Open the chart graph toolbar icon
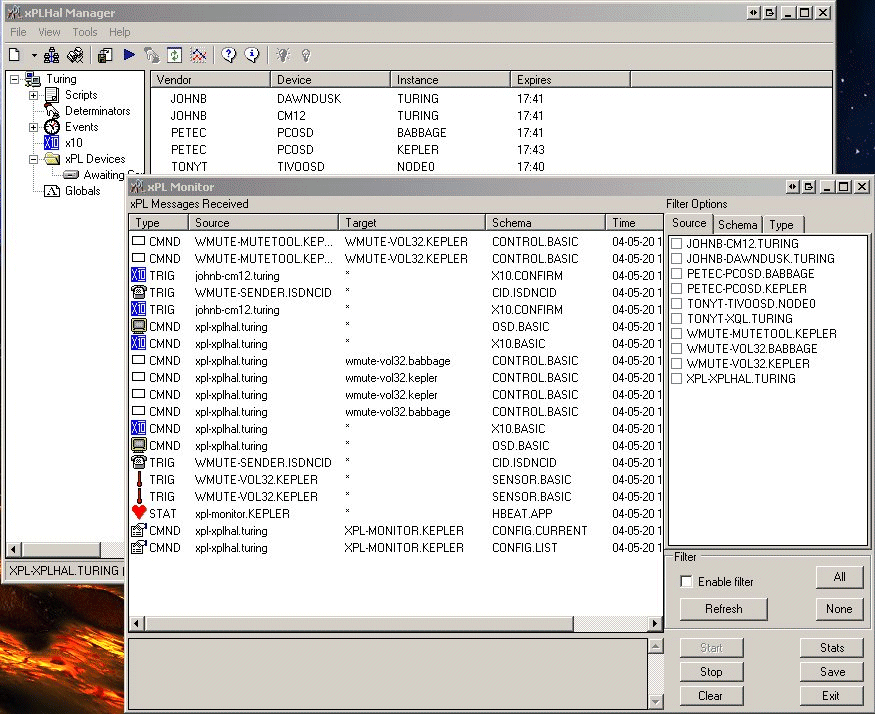The width and height of the screenshot is (875, 714). click(199, 56)
